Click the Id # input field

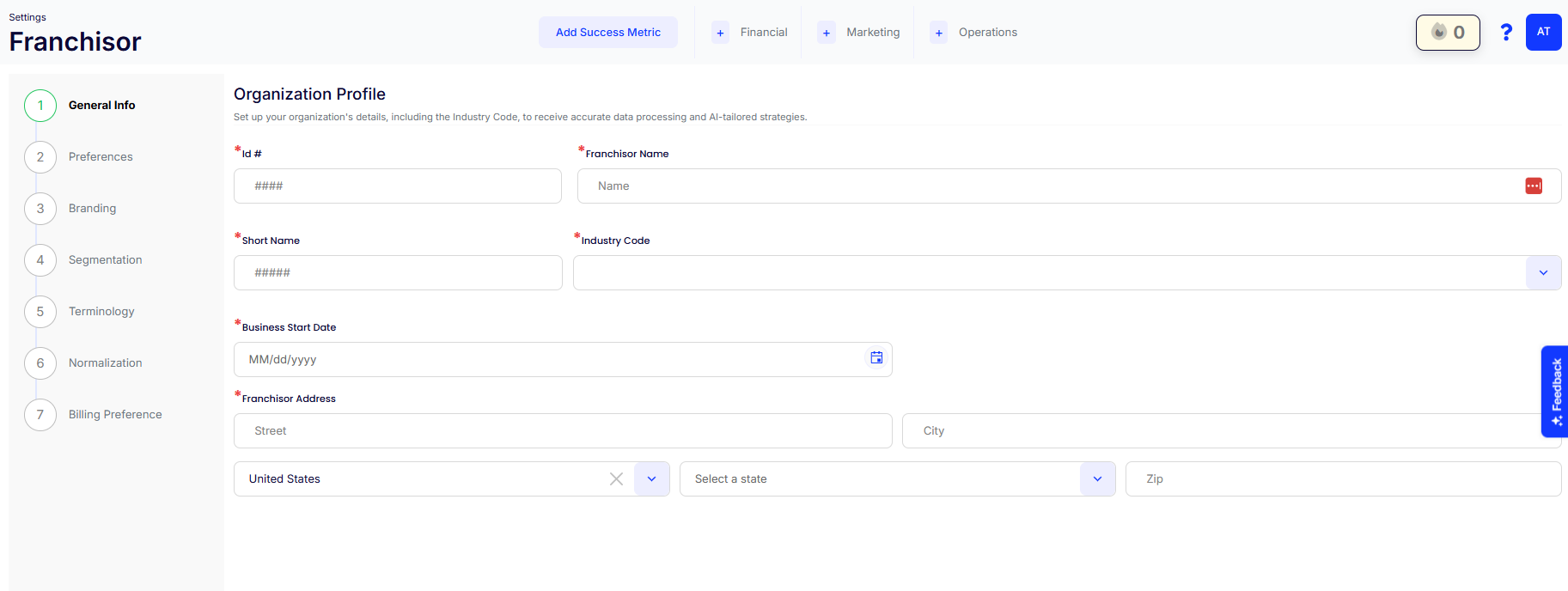click(x=397, y=186)
